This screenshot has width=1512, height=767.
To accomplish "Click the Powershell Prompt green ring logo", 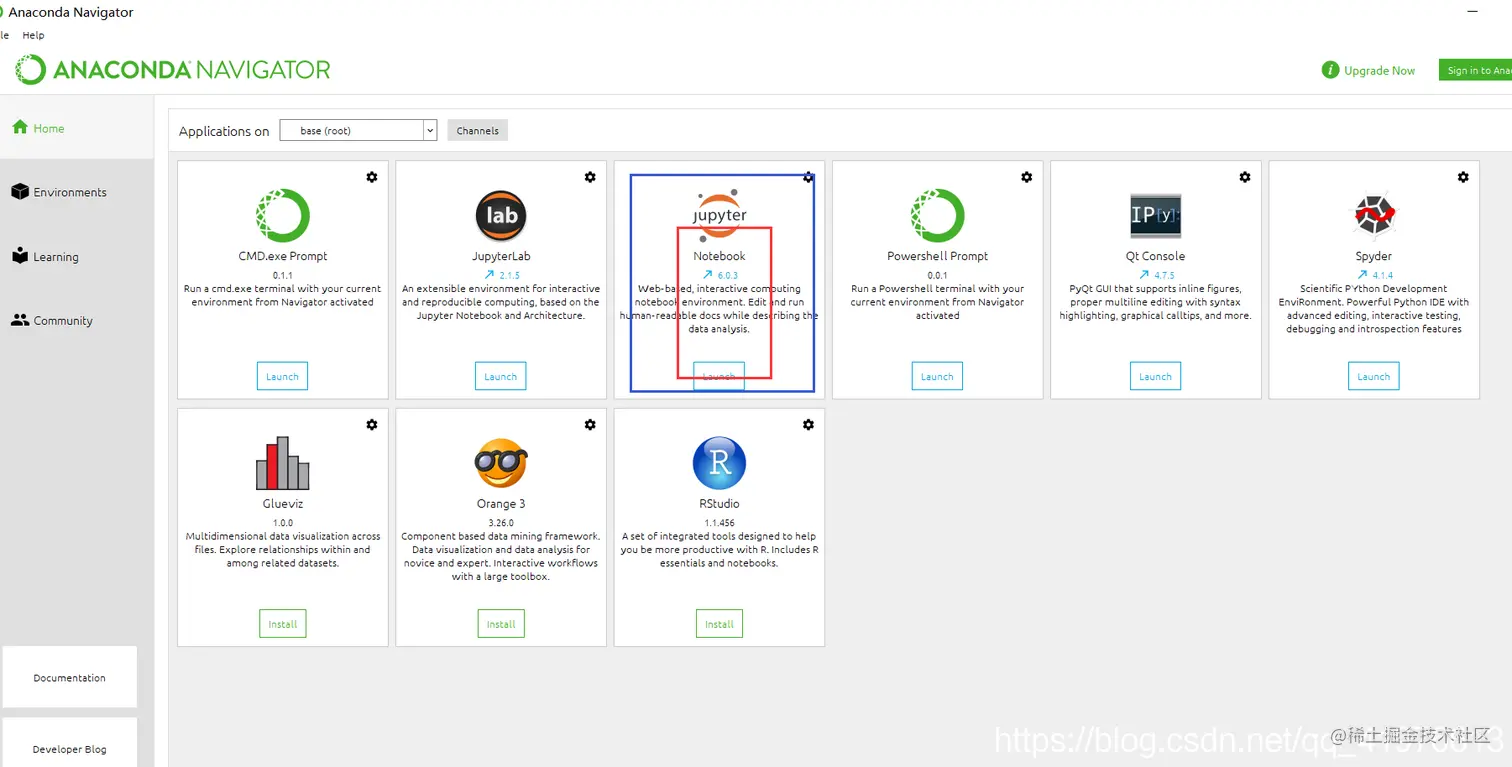I will 938,215.
